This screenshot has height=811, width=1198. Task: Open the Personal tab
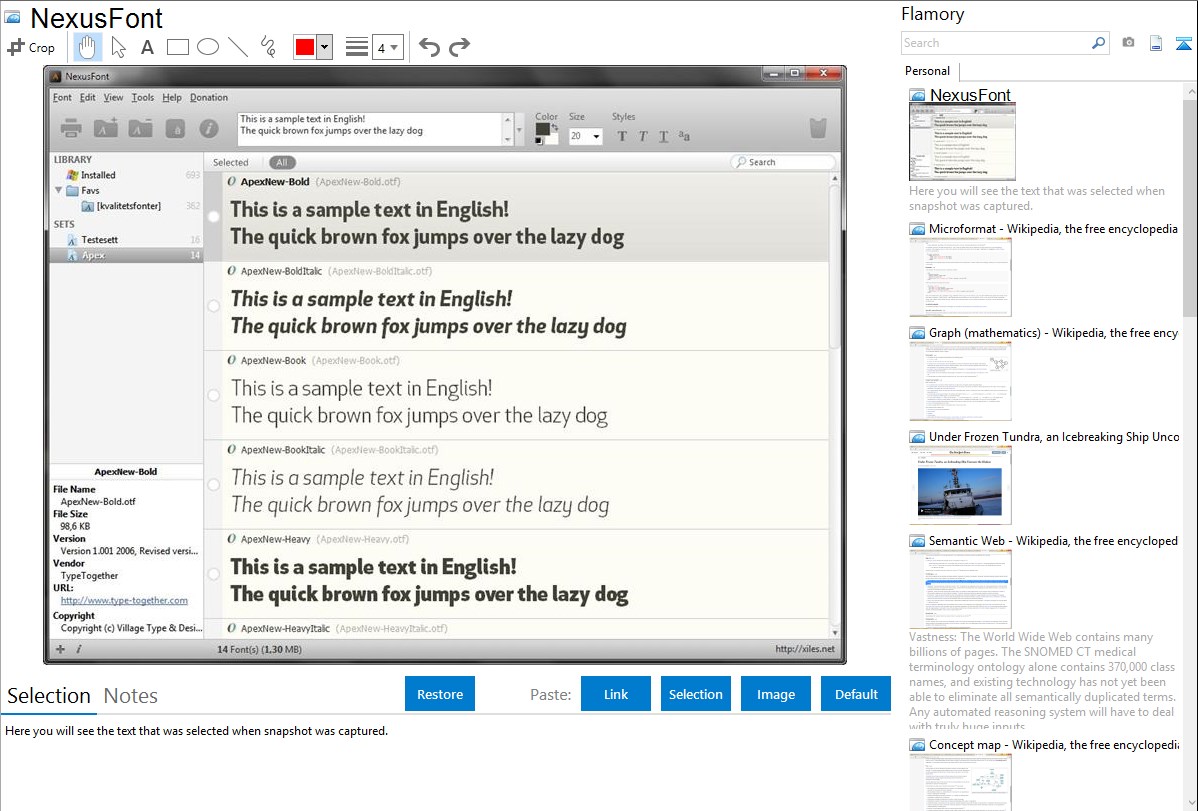927,71
